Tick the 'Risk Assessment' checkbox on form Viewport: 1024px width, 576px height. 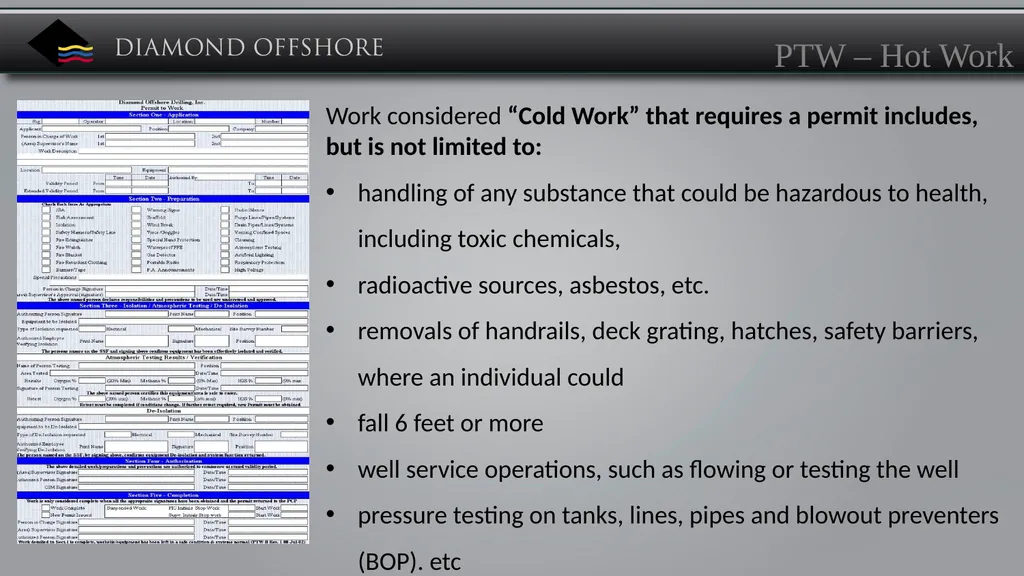[x=46, y=217]
